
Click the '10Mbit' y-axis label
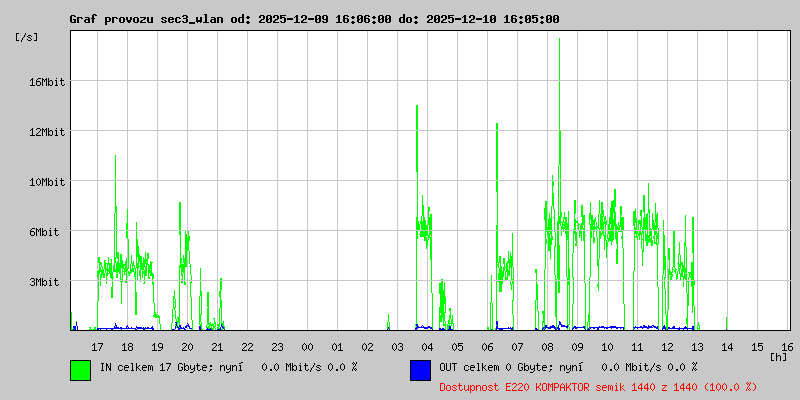(x=47, y=182)
